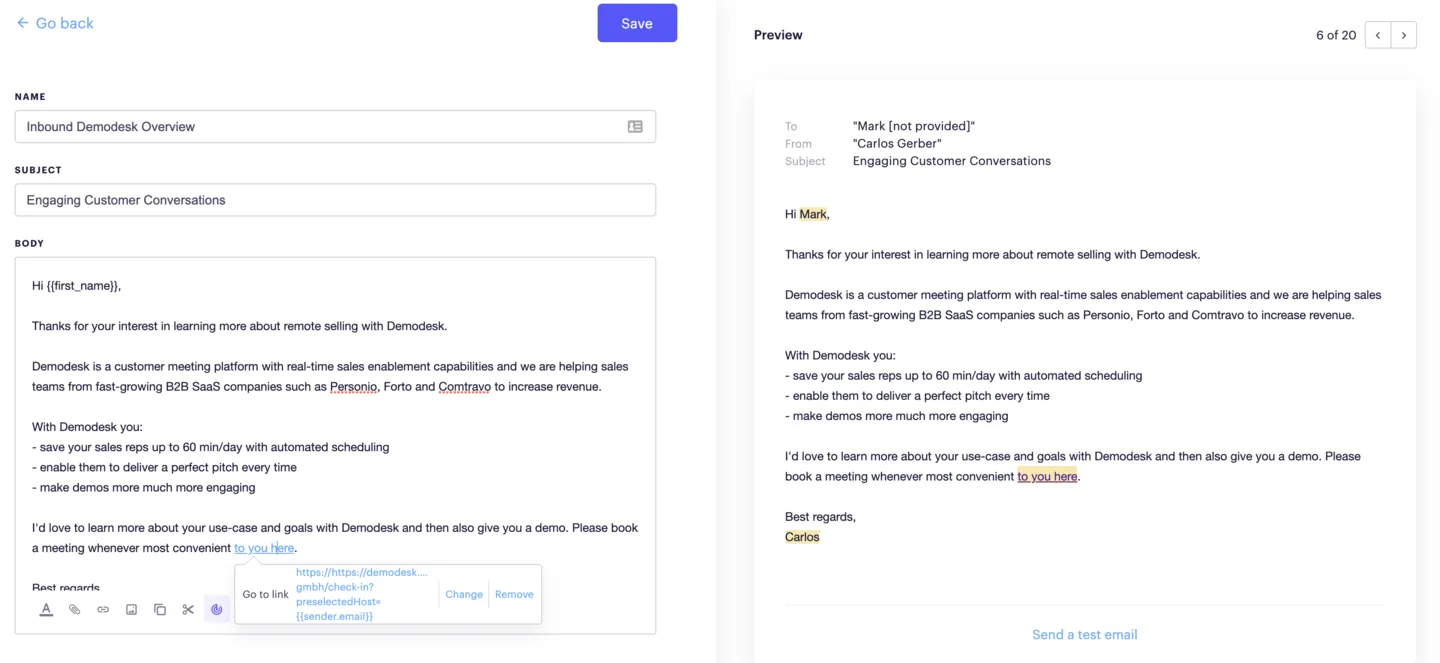Click 'make demos more much more engaging' in editor
Screen dimensions: 1440x663
point(144,488)
